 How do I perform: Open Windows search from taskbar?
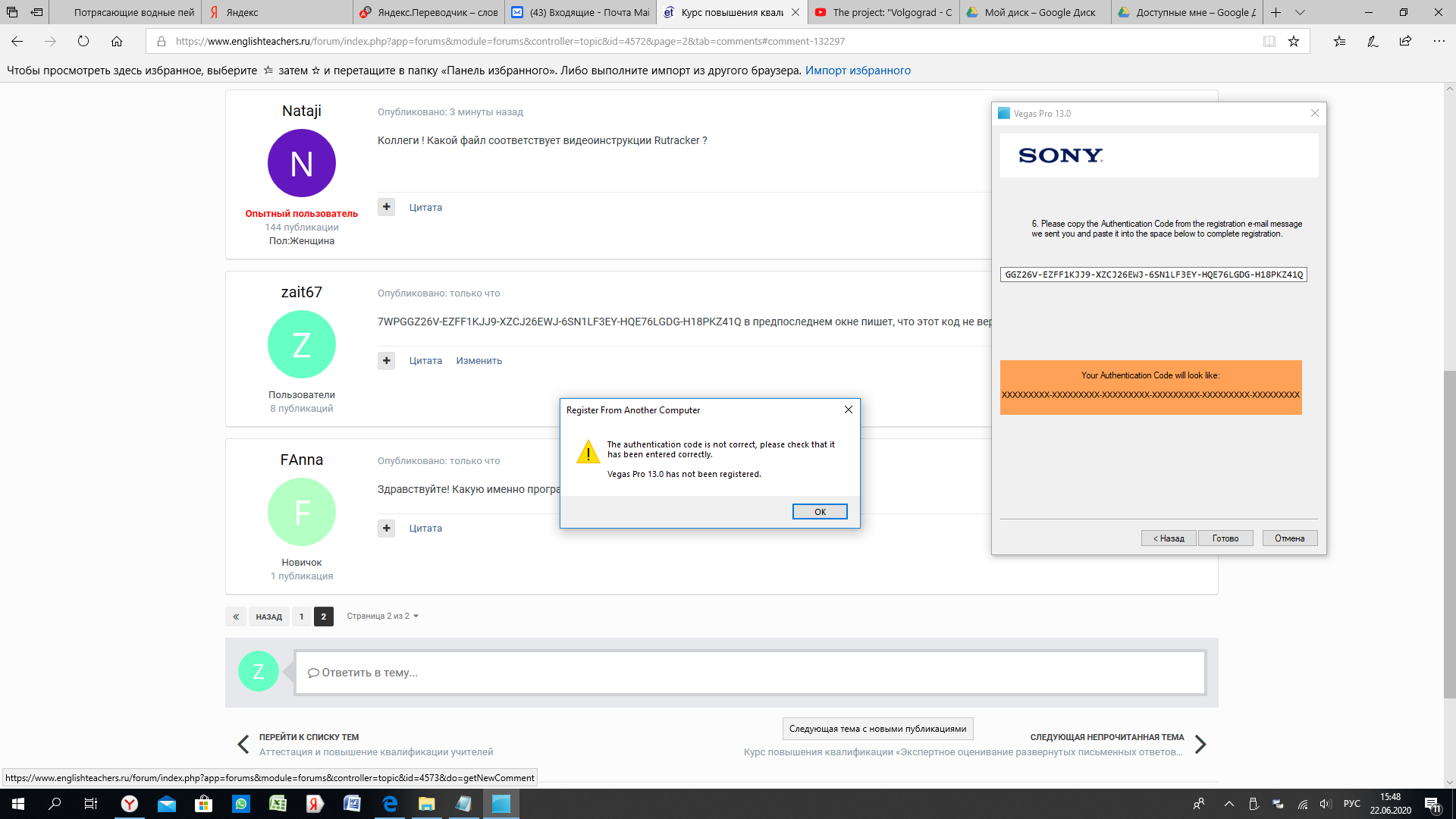[x=55, y=804]
